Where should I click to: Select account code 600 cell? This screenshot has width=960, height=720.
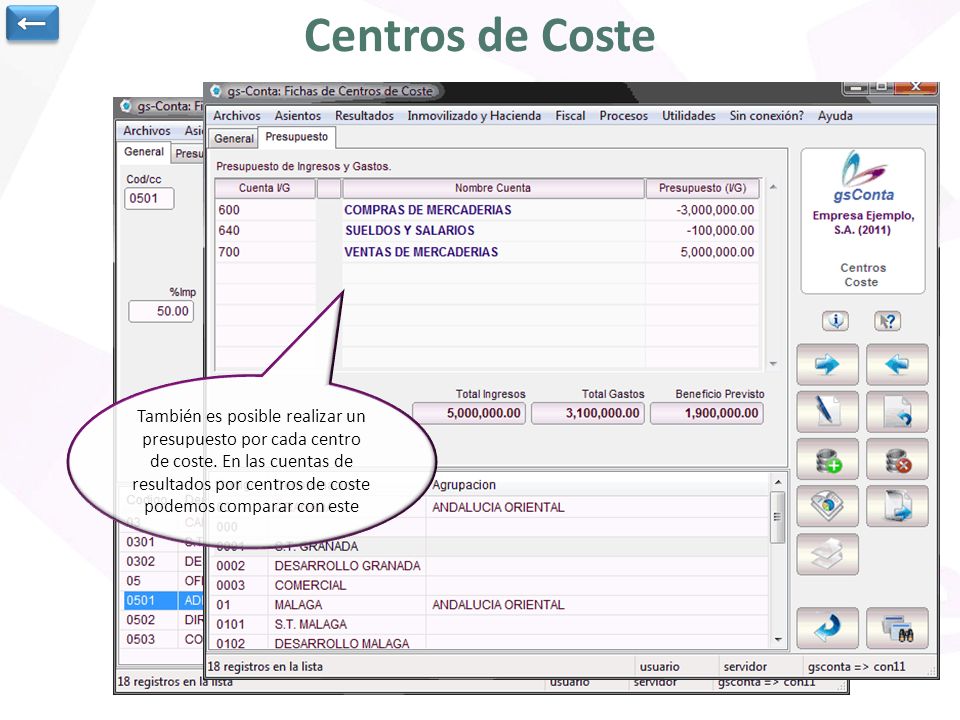265,210
